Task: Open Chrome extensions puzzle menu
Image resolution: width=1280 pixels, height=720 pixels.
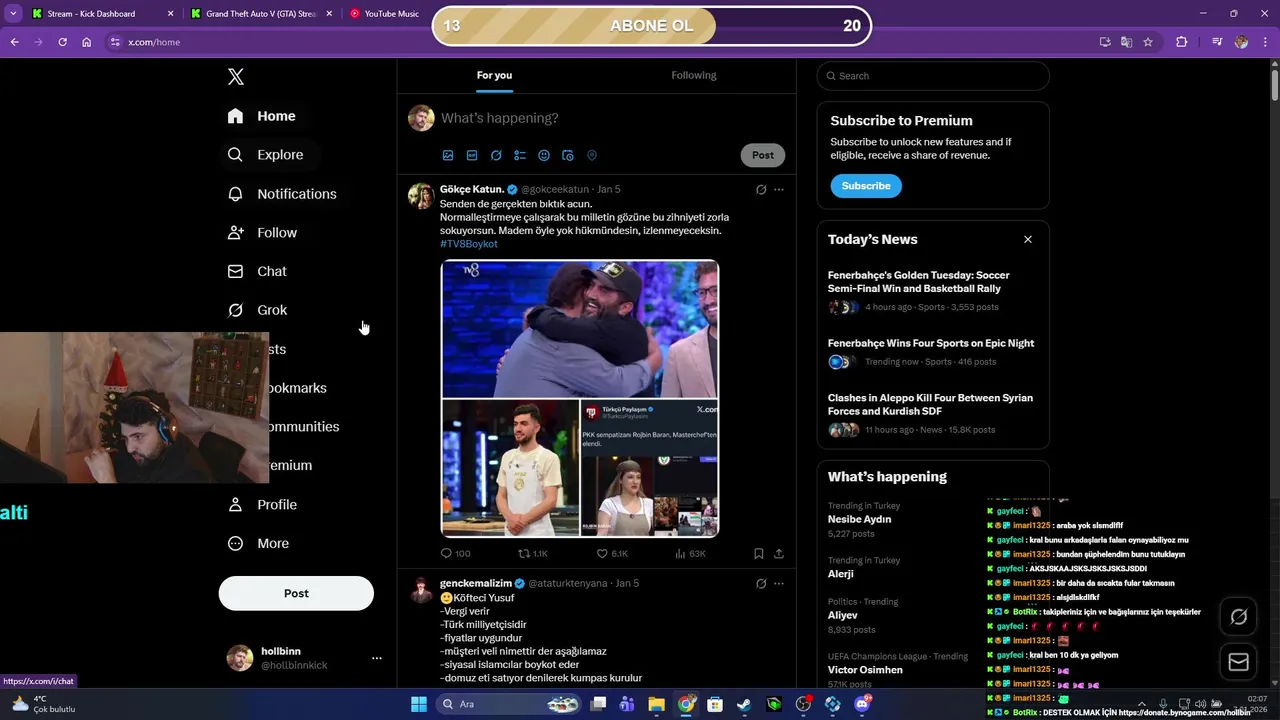Action: click(1182, 42)
